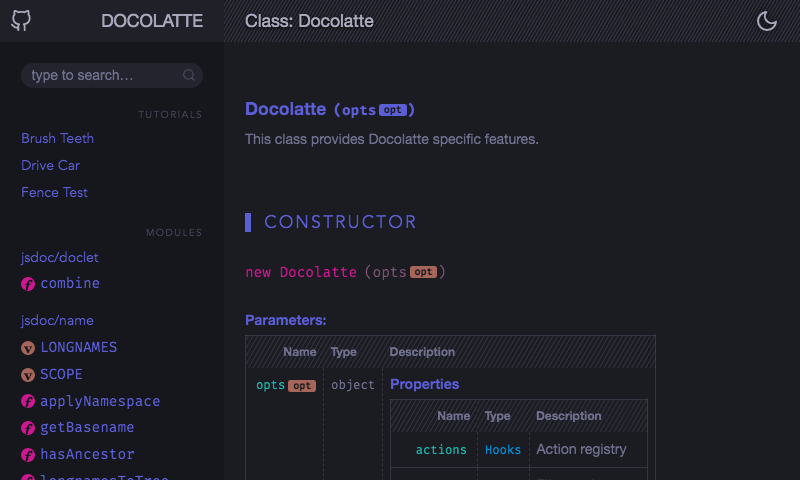This screenshot has height=480, width=800.
Task: Click function icon beside combine
Action: 28,284
